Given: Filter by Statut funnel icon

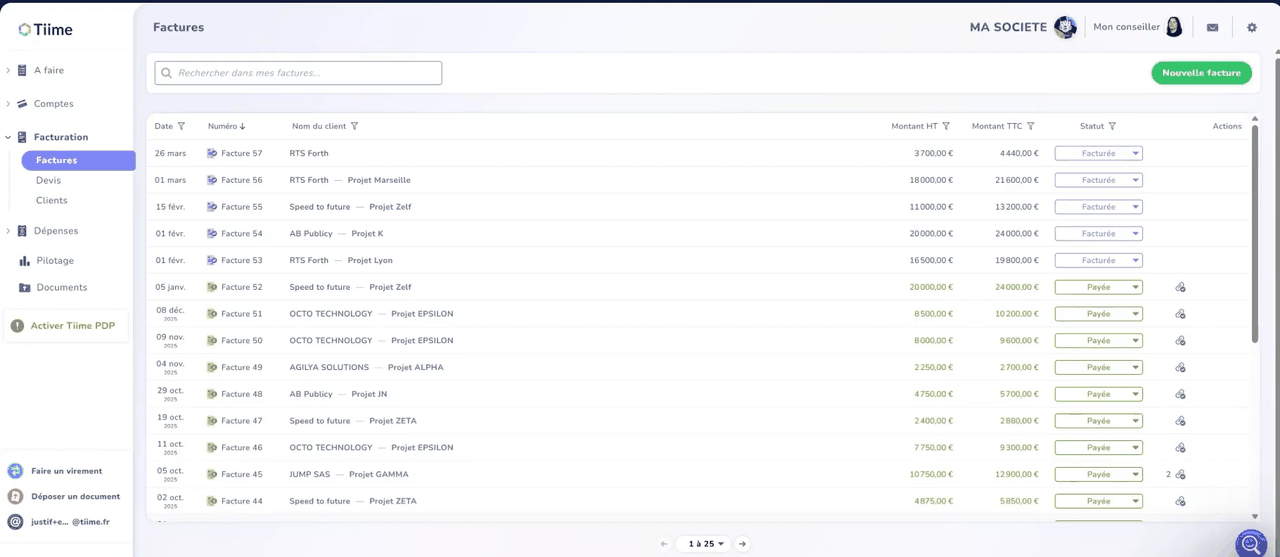Looking at the screenshot, I should [x=1112, y=126].
